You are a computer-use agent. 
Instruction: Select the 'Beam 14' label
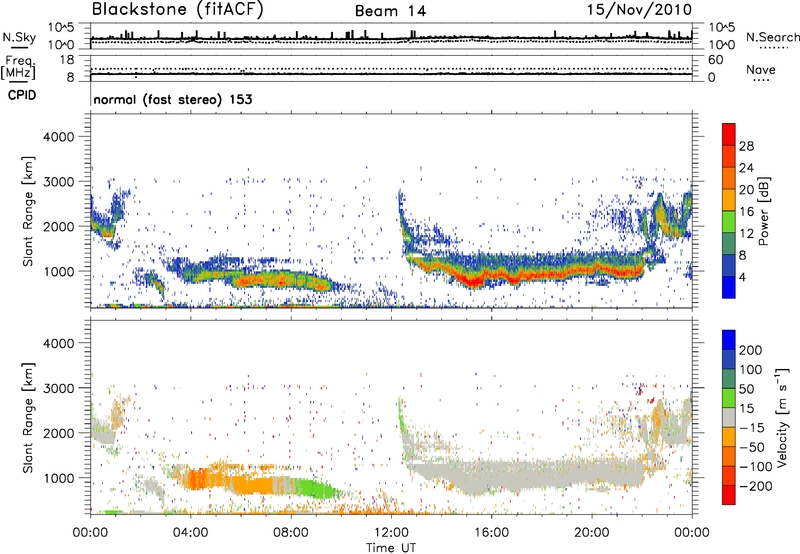(x=390, y=11)
